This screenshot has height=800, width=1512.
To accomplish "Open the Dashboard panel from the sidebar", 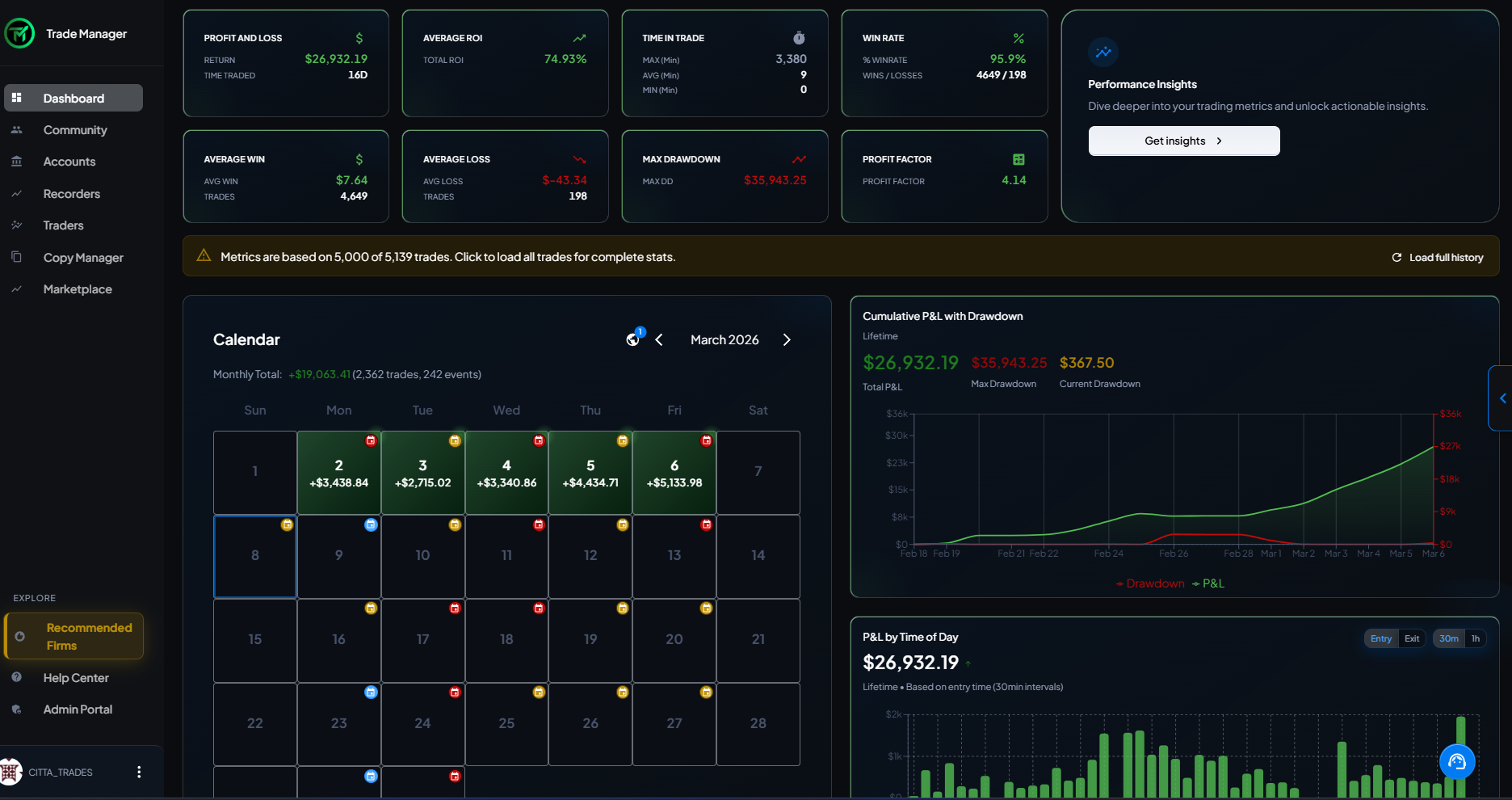I will [73, 98].
